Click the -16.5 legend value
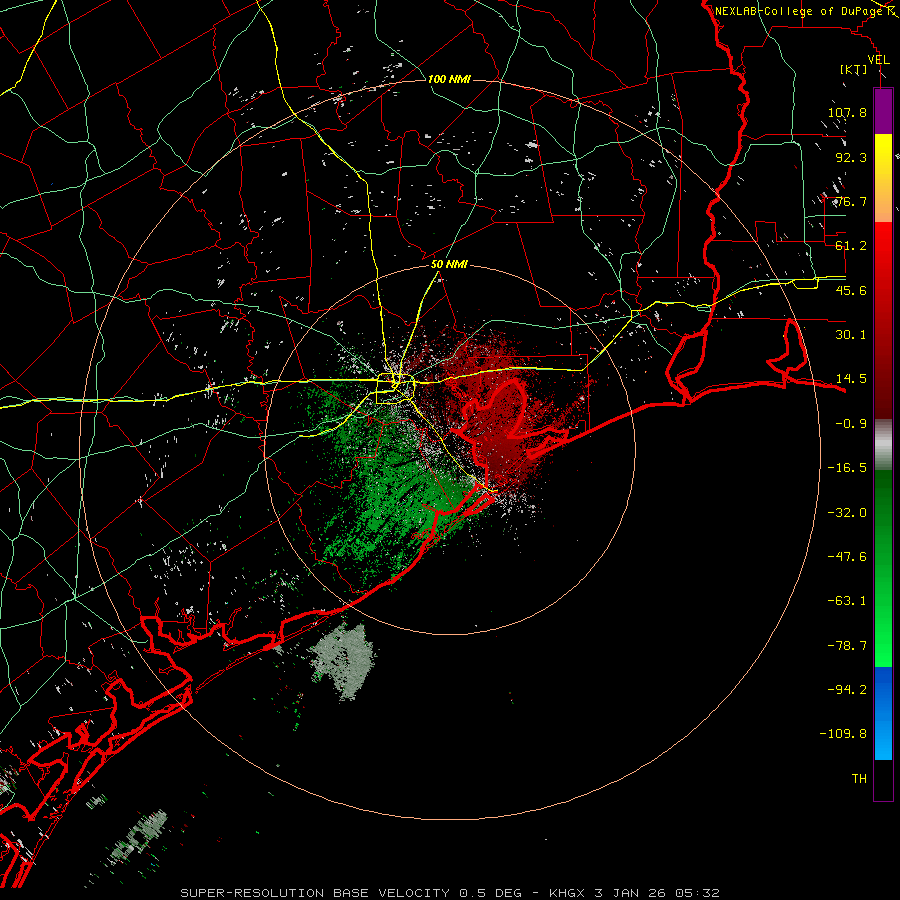The height and width of the screenshot is (900, 900). [847, 468]
